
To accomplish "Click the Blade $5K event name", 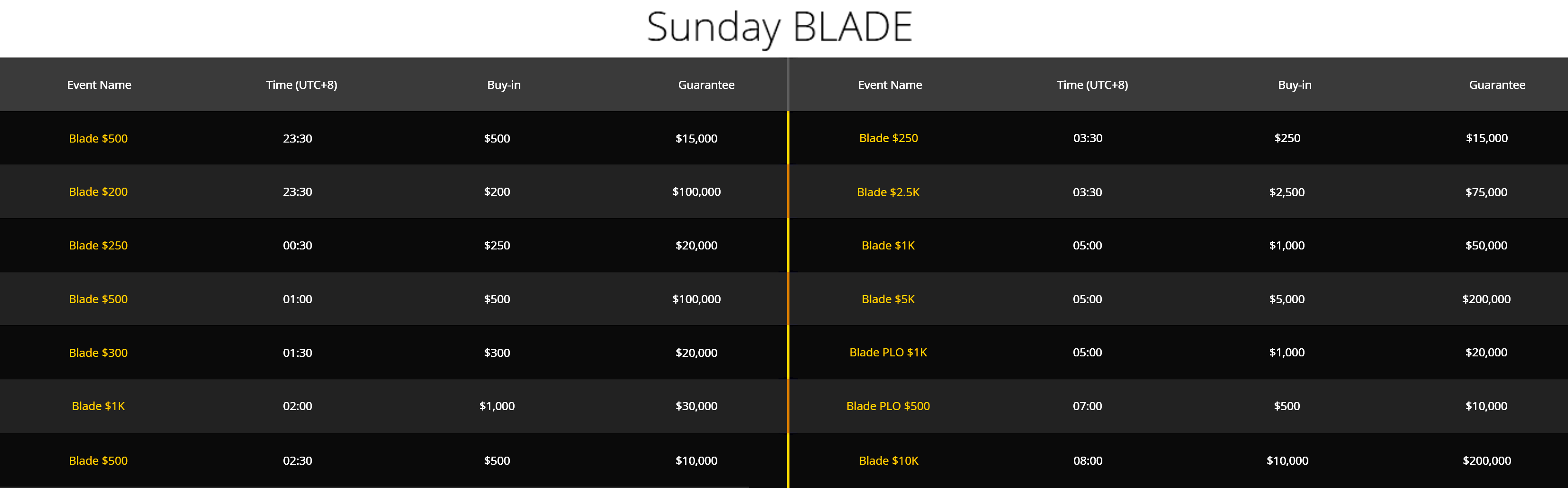I will (888, 299).
